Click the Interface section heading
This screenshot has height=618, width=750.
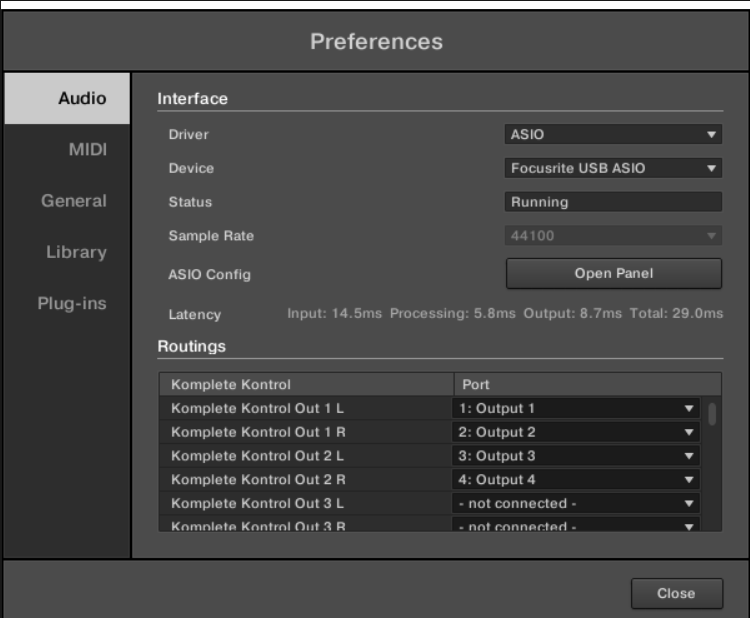pyautogui.click(x=192, y=99)
